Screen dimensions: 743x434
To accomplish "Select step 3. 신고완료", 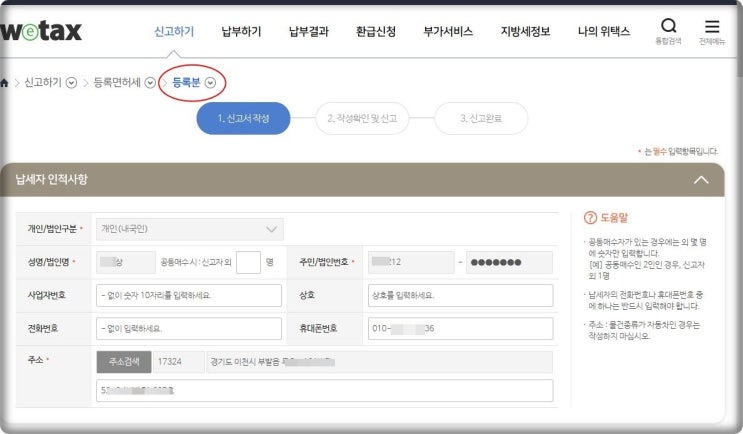I will 480,118.
